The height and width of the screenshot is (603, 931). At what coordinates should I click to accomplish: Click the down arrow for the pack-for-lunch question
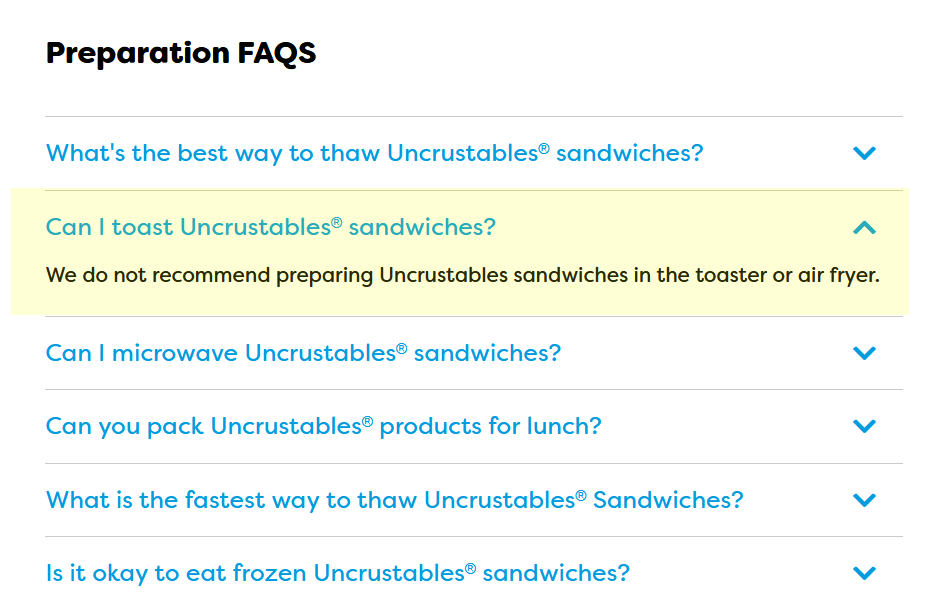pos(864,426)
